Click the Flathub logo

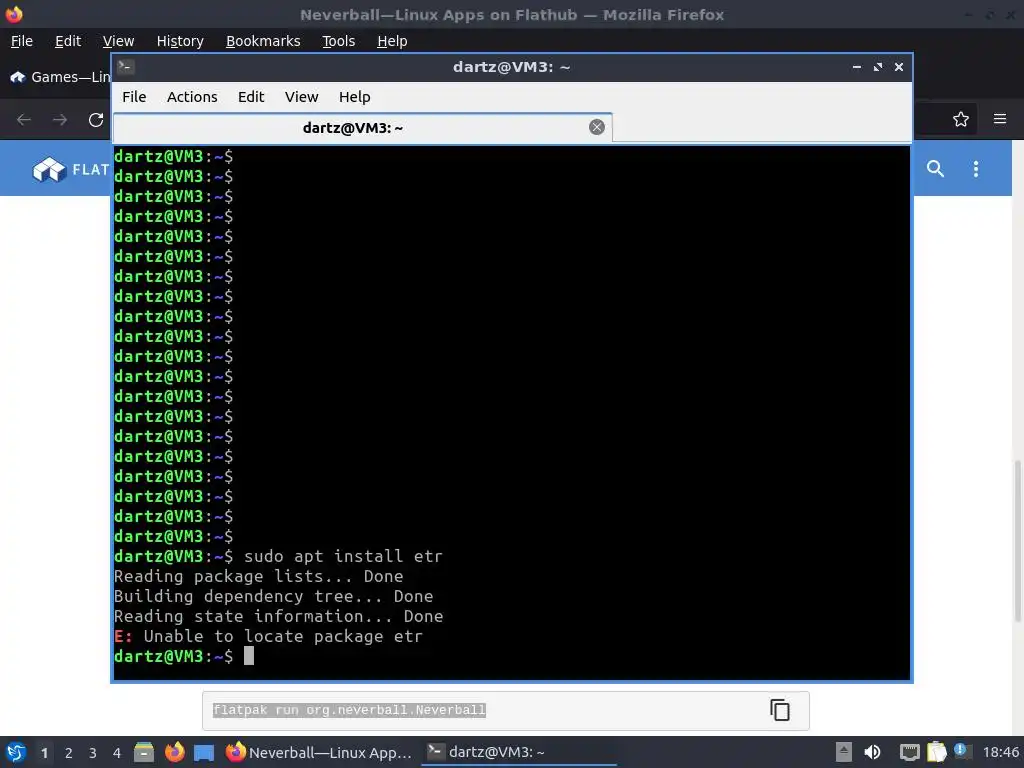(71, 170)
